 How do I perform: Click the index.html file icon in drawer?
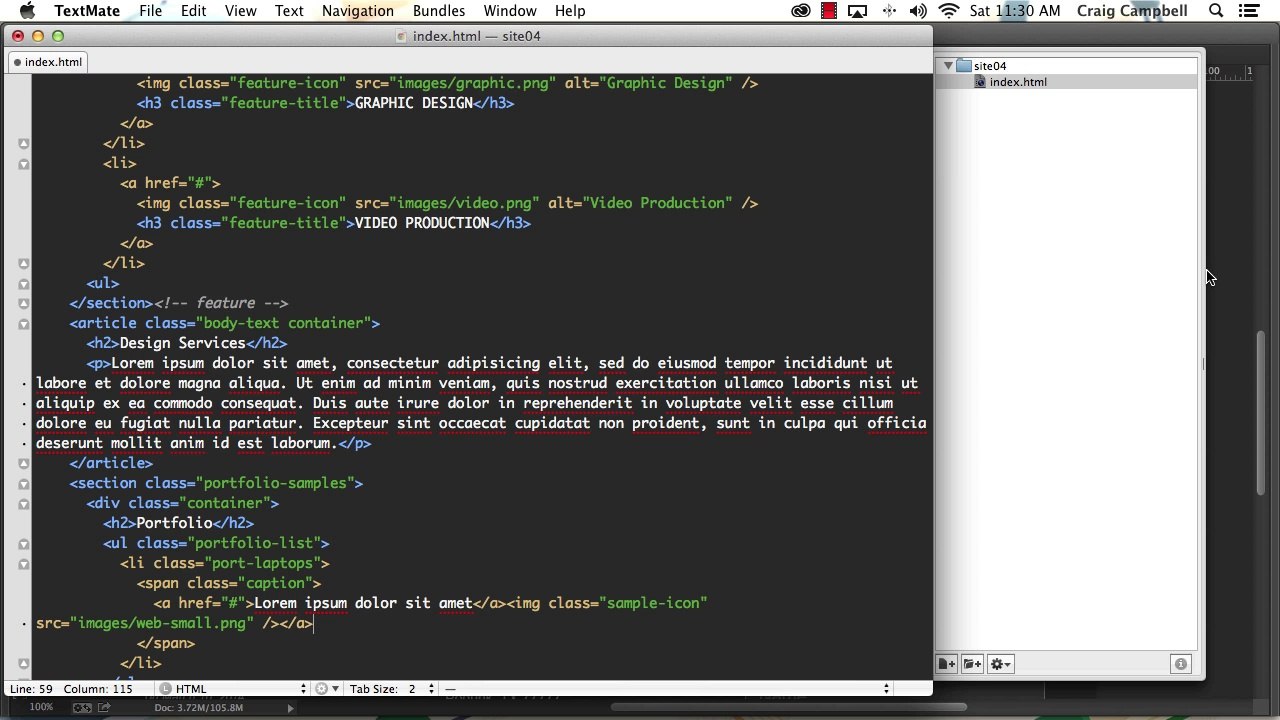[x=980, y=82]
